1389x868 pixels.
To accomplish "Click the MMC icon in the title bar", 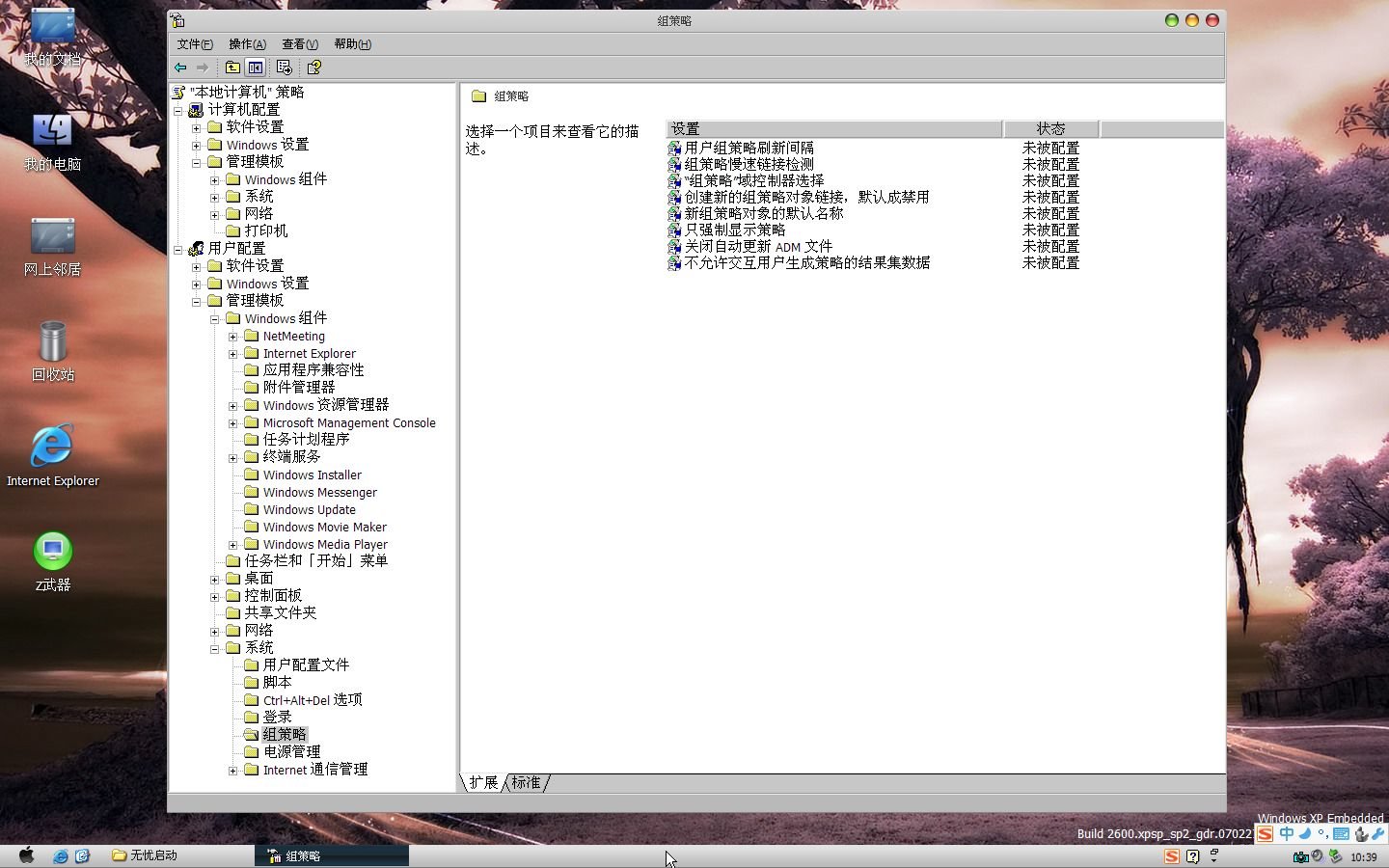I will pyautogui.click(x=177, y=20).
